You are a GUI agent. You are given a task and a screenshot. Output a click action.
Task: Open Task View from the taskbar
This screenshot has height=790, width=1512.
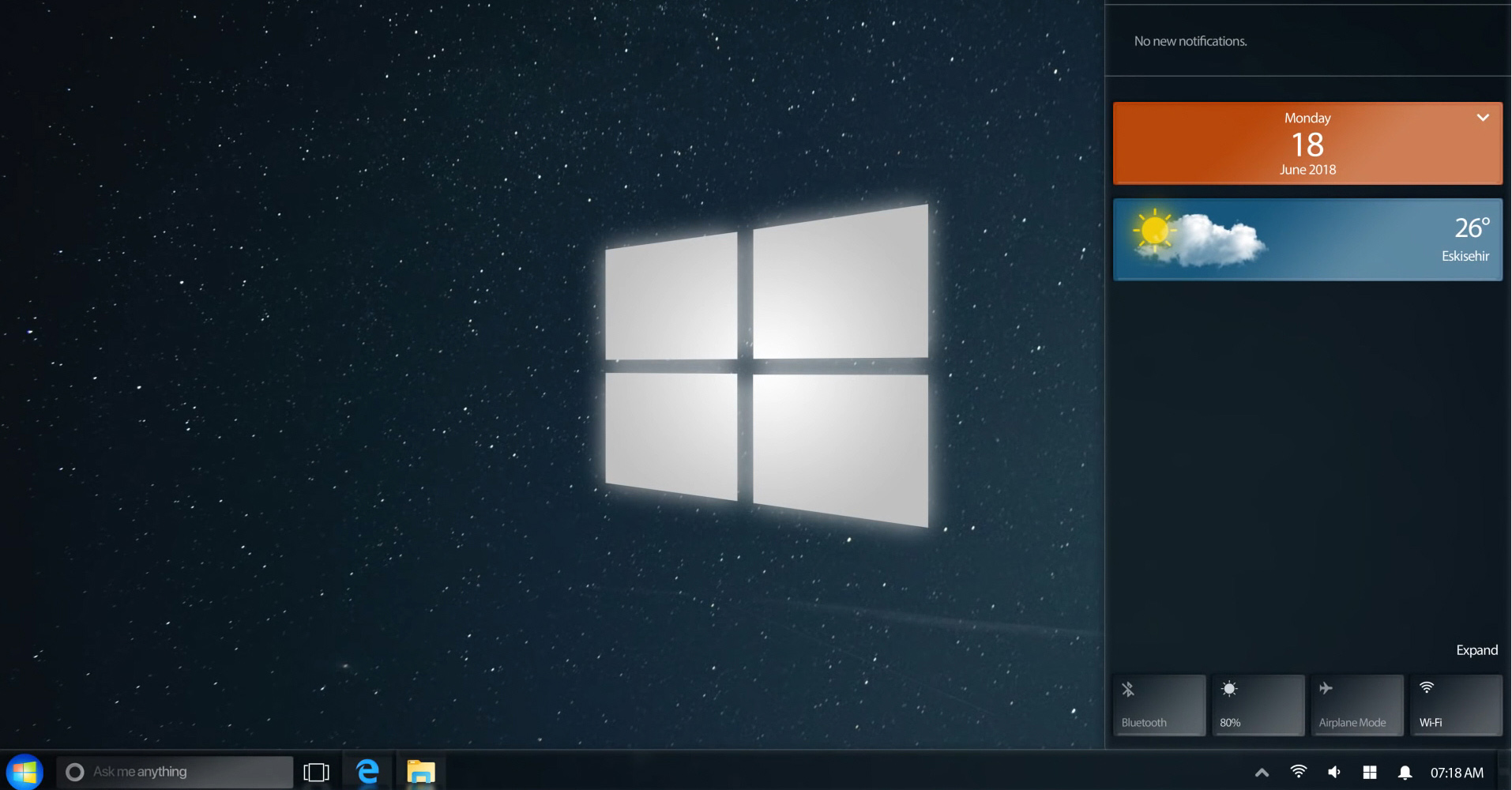point(316,772)
